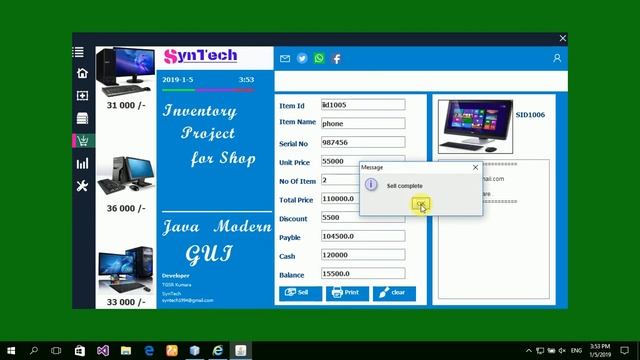
Task: Show hidden system tray icons
Action: (x=529, y=350)
